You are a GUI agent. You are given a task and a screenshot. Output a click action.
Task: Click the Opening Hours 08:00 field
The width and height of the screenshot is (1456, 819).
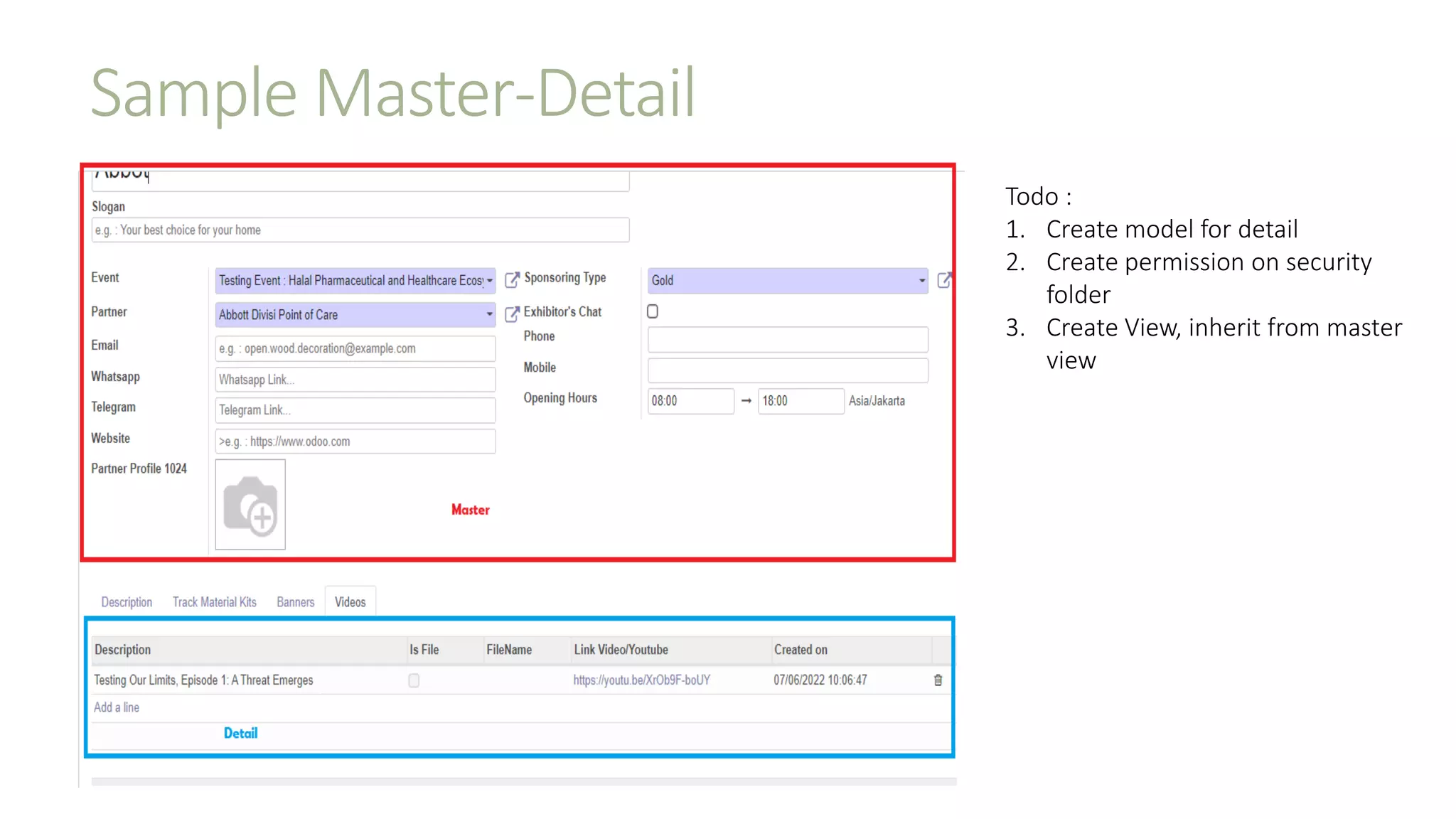coord(690,401)
